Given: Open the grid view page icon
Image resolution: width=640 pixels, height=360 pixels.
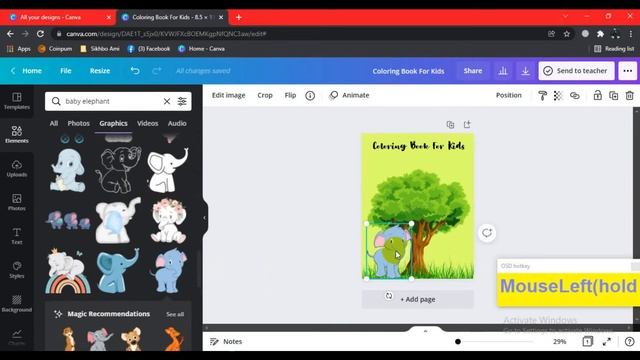Looking at the screenshot, I should point(587,342).
